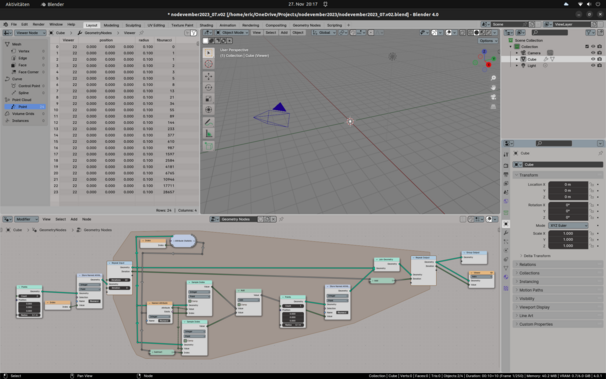Click the red X axis gizmo ball
The width and height of the screenshot is (606, 379).
pyautogui.click(x=488, y=65)
